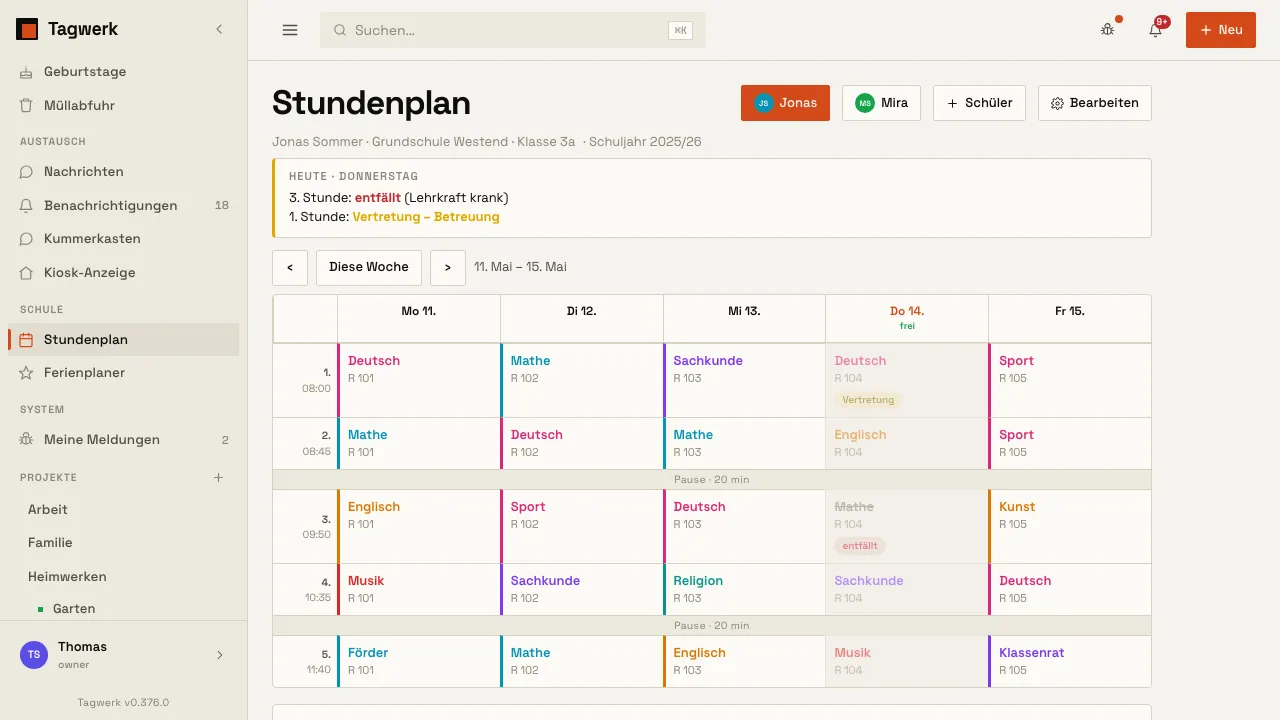Open the bug report icon
This screenshot has width=1280, height=720.
coord(1107,30)
